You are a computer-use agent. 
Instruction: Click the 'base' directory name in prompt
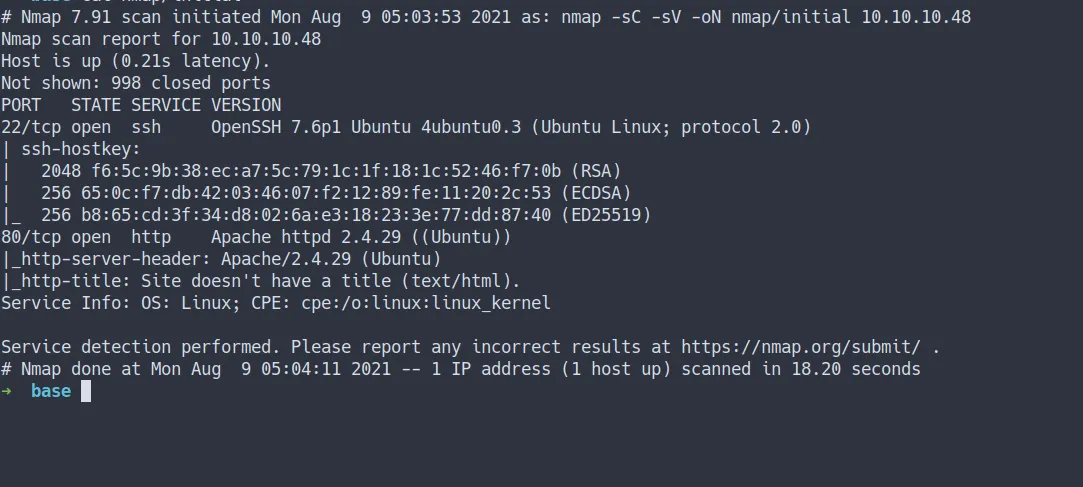[x=51, y=391]
